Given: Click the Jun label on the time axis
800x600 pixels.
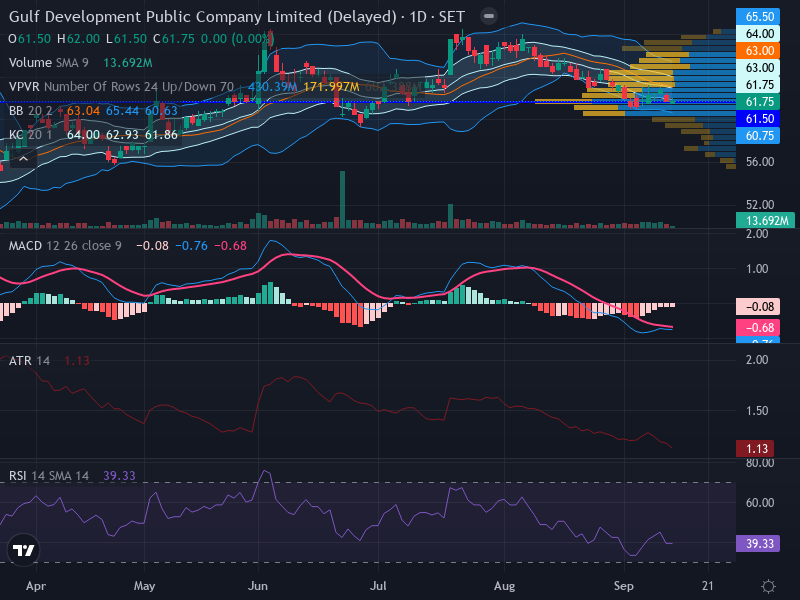Looking at the screenshot, I should (x=258, y=586).
